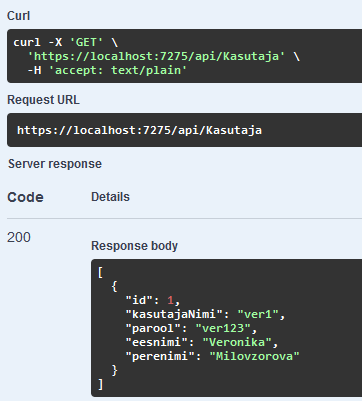This screenshot has width=362, height=401.
Task: Click the Response body label
Action: coord(134,246)
